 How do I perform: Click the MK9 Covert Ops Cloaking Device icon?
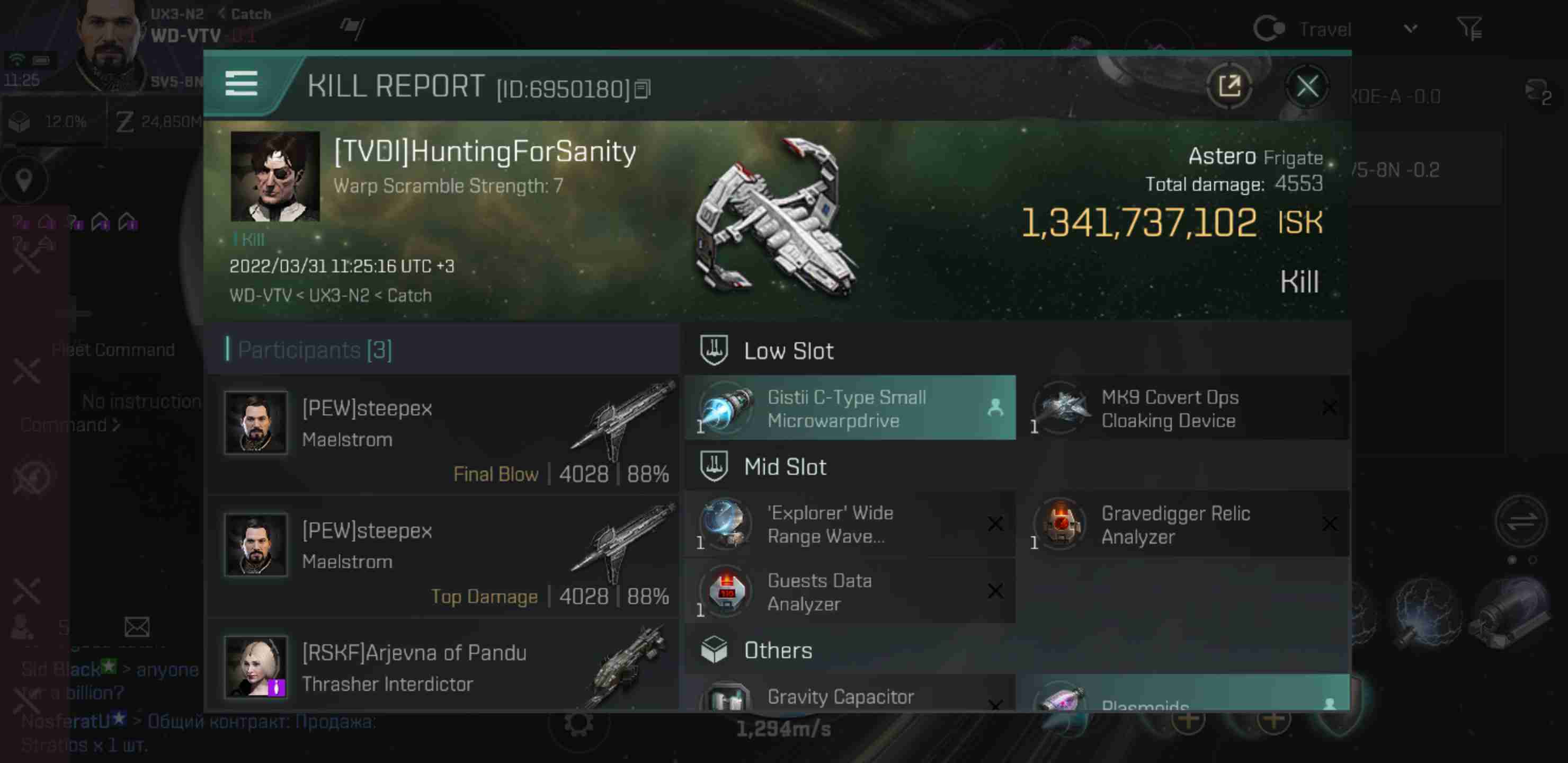[1062, 407]
